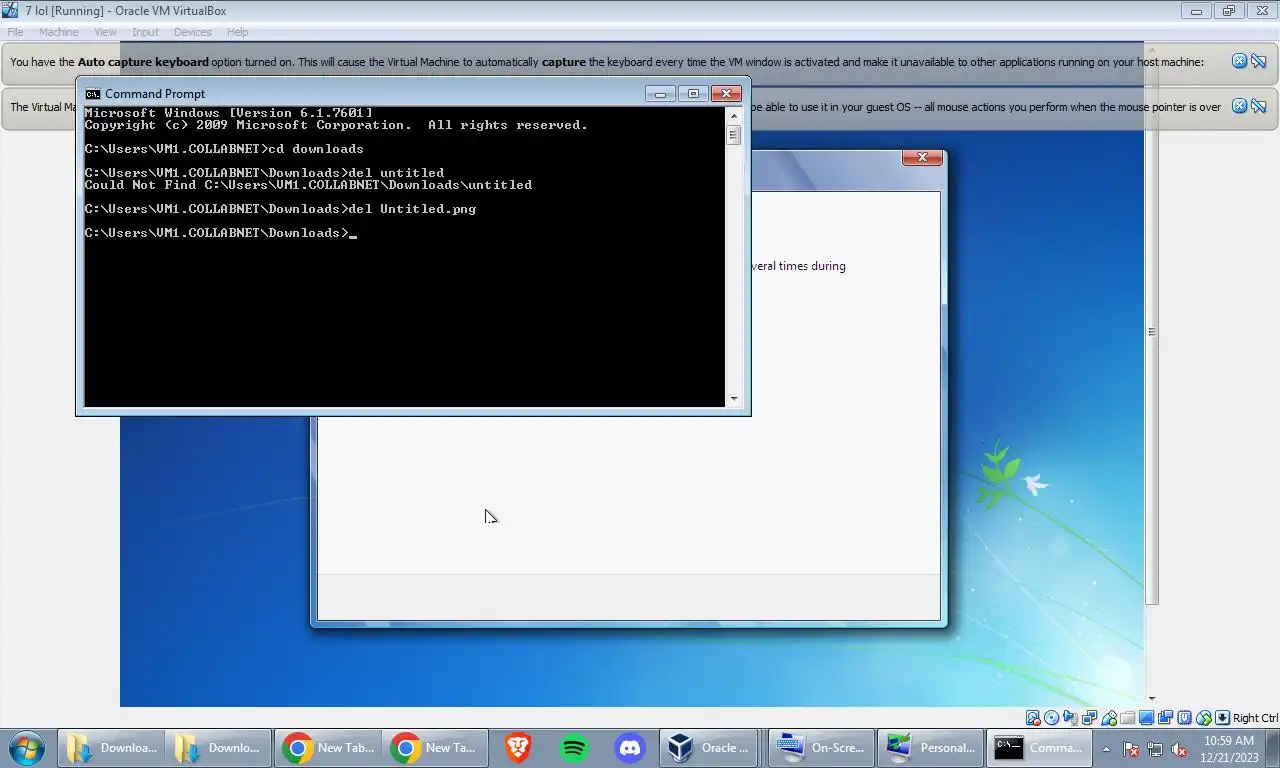1280x768 pixels.
Task: Click the Show desktop strip beside clock
Action: pos(1273,748)
